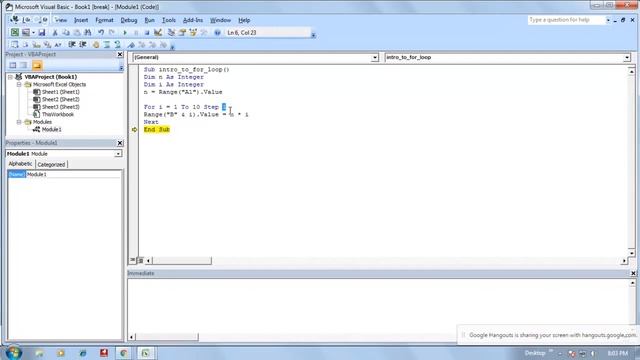This screenshot has width=640, height=360.
Task: Click the Outdent icon in Edit toolbar
Action: tap(83, 45)
